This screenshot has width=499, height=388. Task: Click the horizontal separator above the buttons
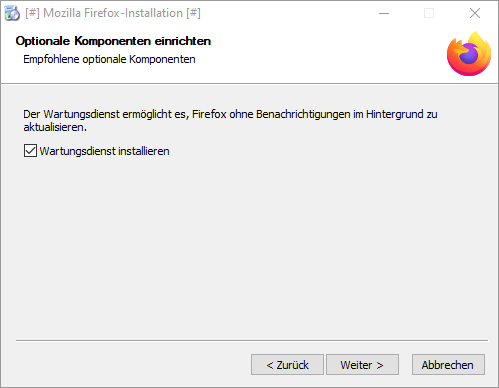point(252,340)
